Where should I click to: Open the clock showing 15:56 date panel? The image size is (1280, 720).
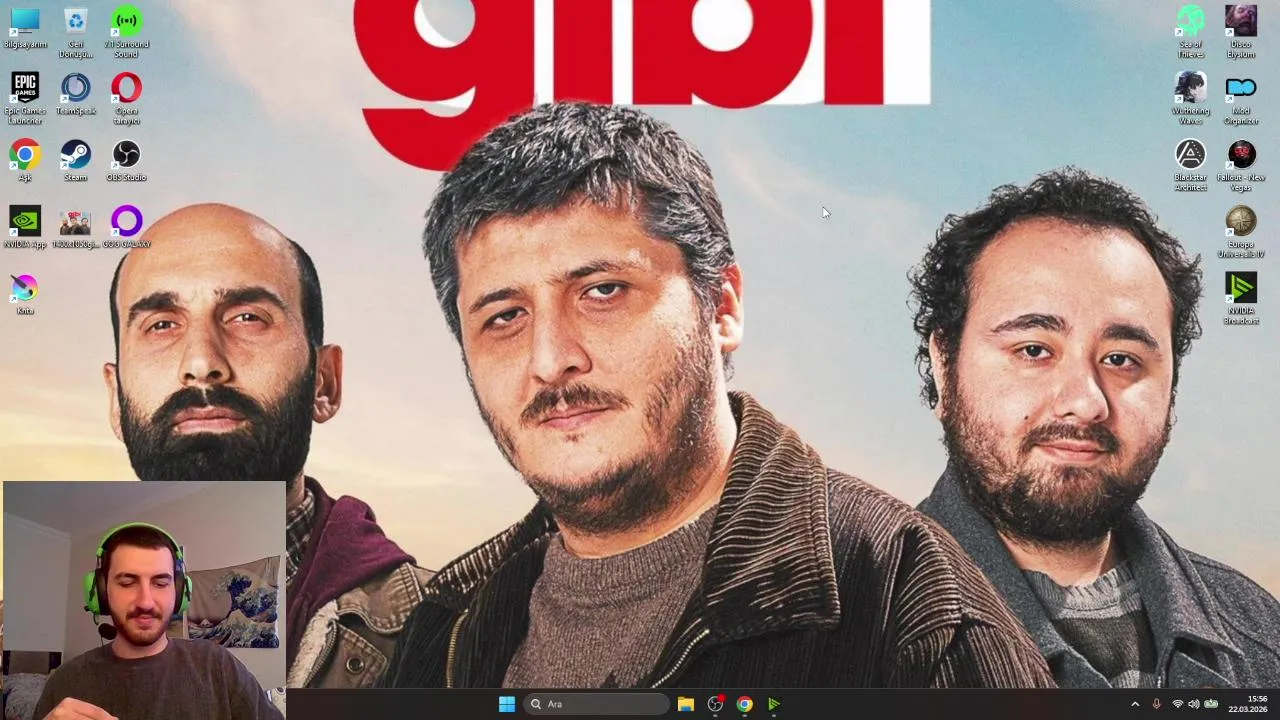(1247, 704)
